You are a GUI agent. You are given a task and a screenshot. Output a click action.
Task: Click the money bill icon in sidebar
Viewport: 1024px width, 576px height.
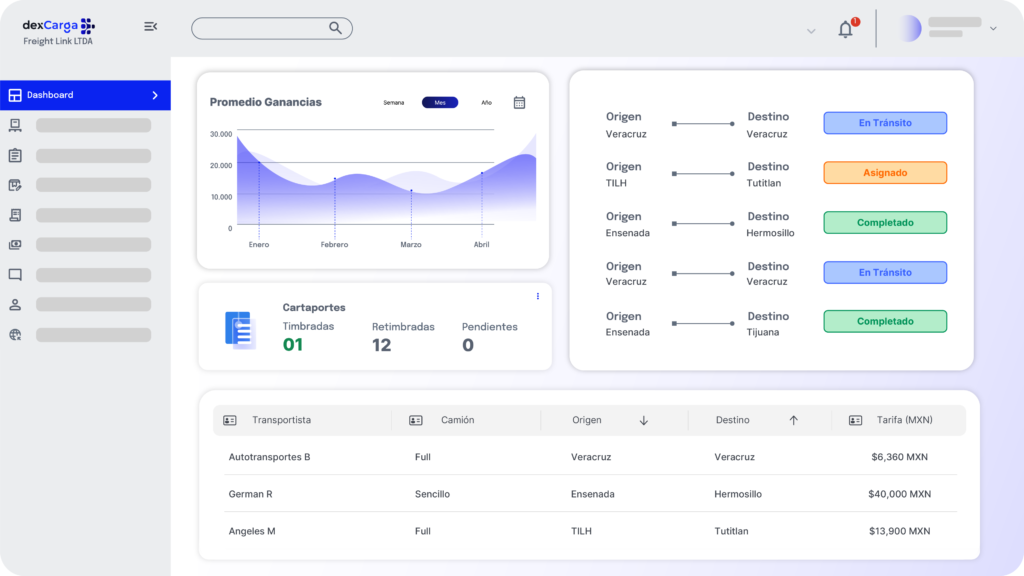[15, 245]
